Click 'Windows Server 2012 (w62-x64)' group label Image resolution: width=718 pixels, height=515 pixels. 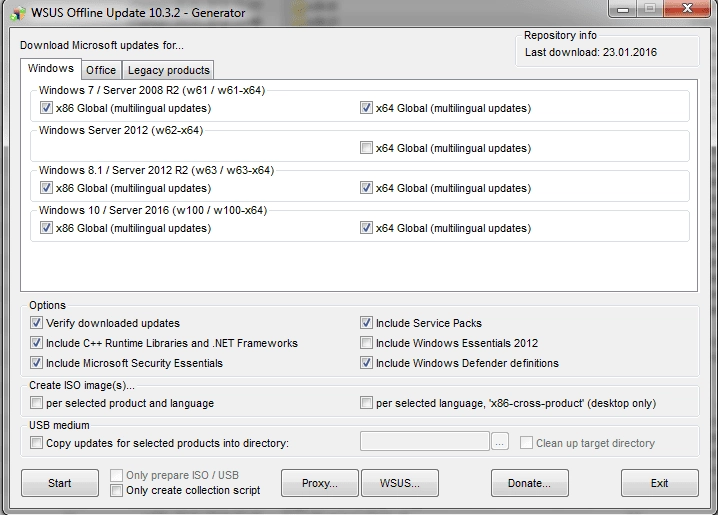pos(121,130)
